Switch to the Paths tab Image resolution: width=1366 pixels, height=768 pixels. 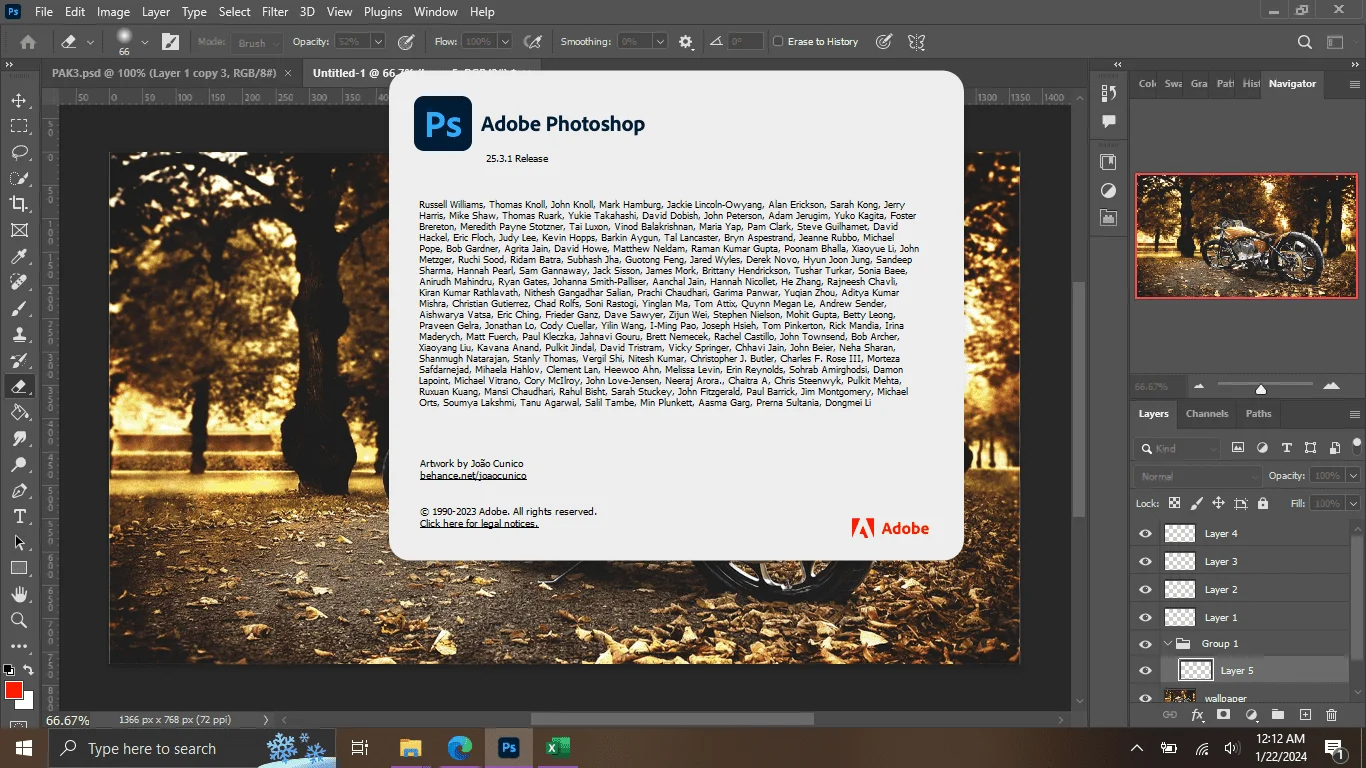(1259, 413)
